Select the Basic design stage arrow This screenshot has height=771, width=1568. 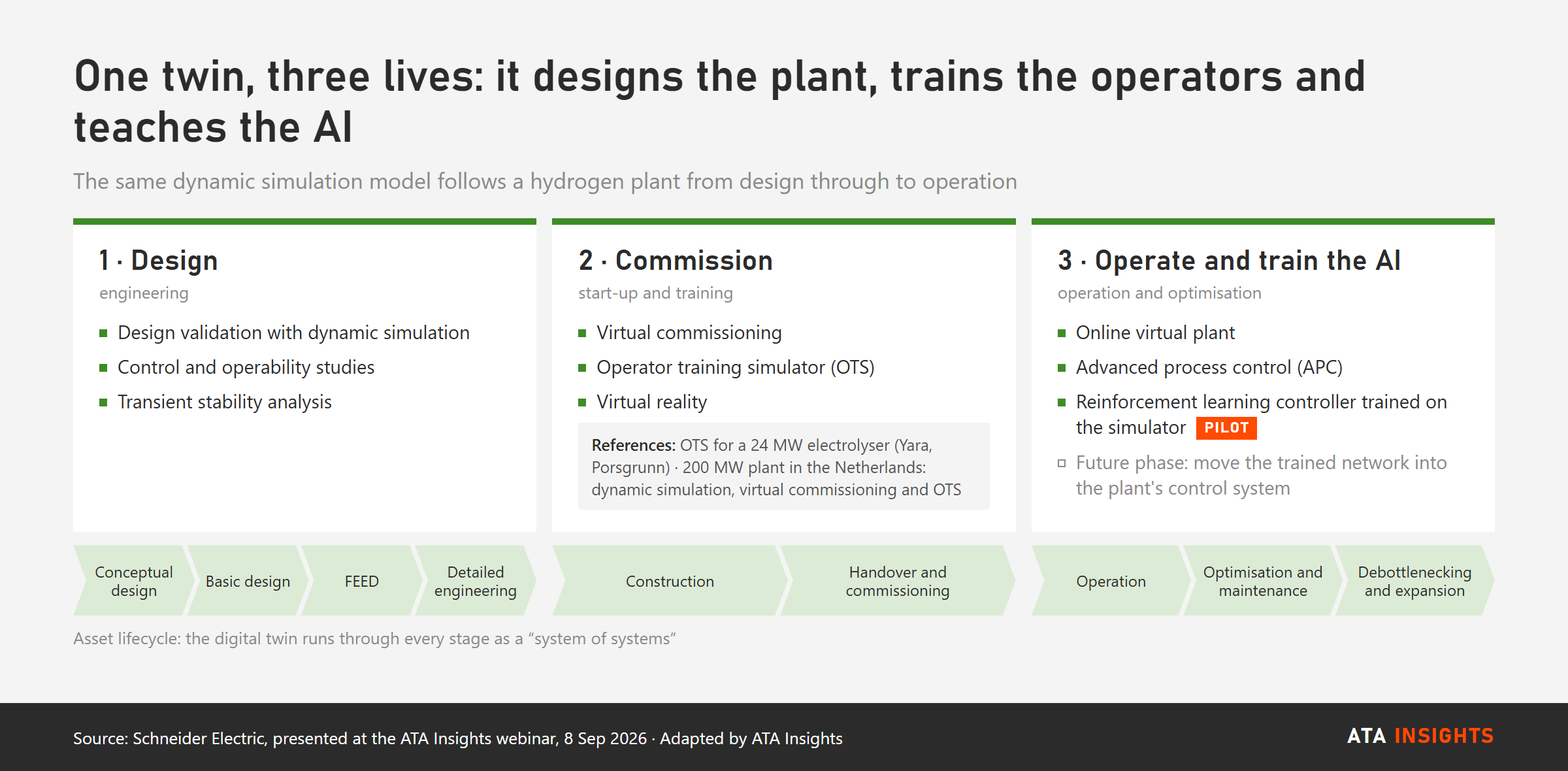coord(248,581)
